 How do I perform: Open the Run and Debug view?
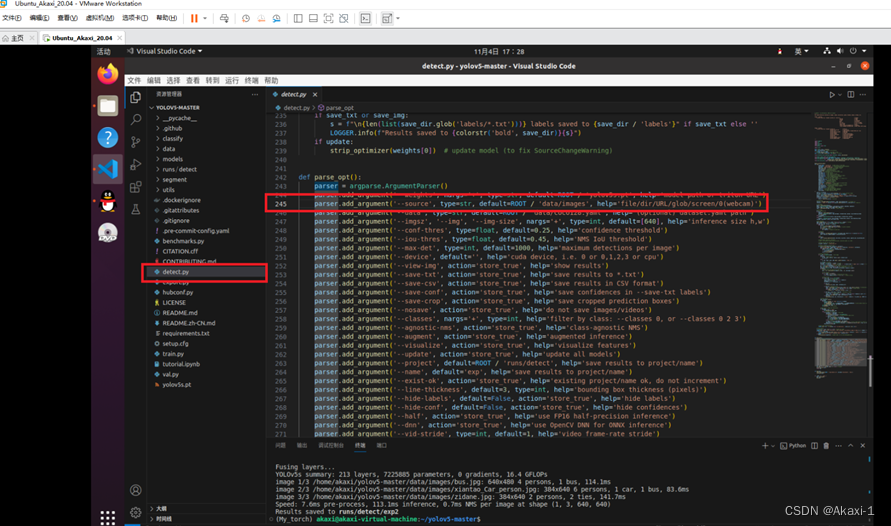click(x=135, y=165)
